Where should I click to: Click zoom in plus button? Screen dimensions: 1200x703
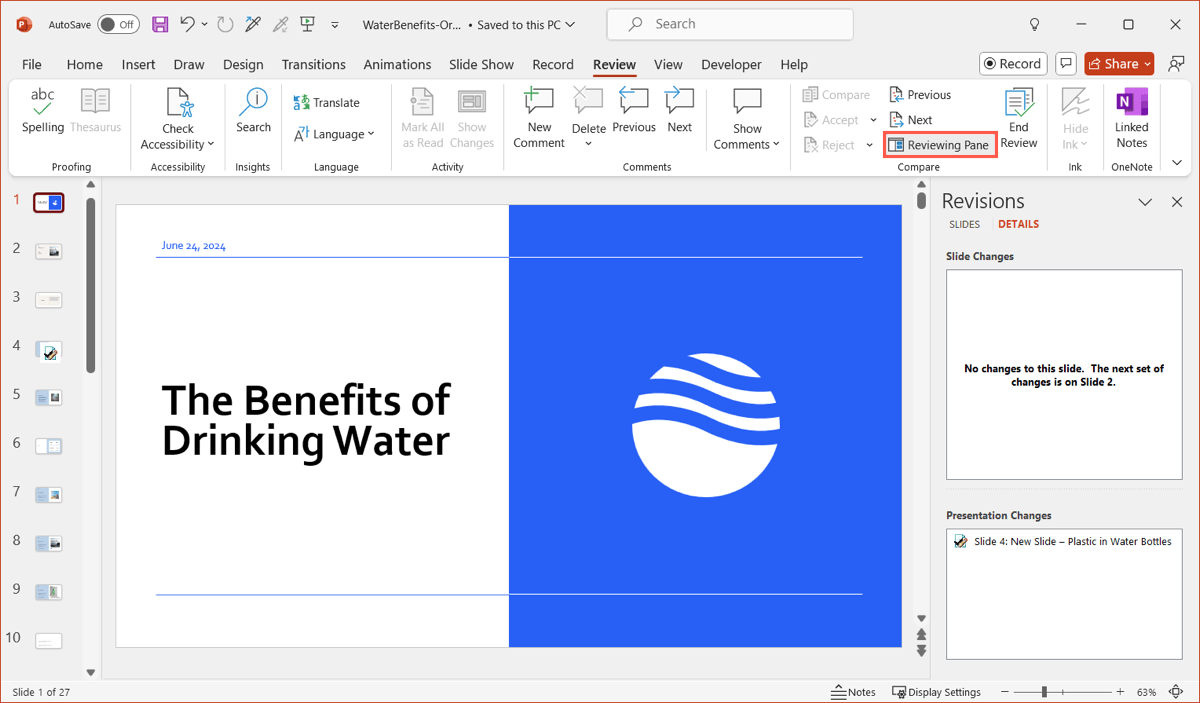click(1121, 692)
